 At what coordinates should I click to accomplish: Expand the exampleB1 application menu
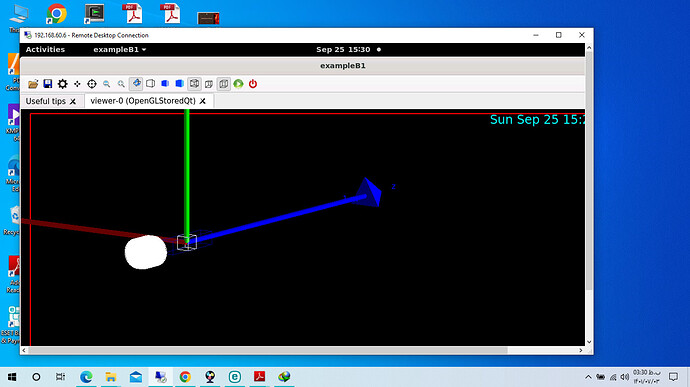pos(119,49)
